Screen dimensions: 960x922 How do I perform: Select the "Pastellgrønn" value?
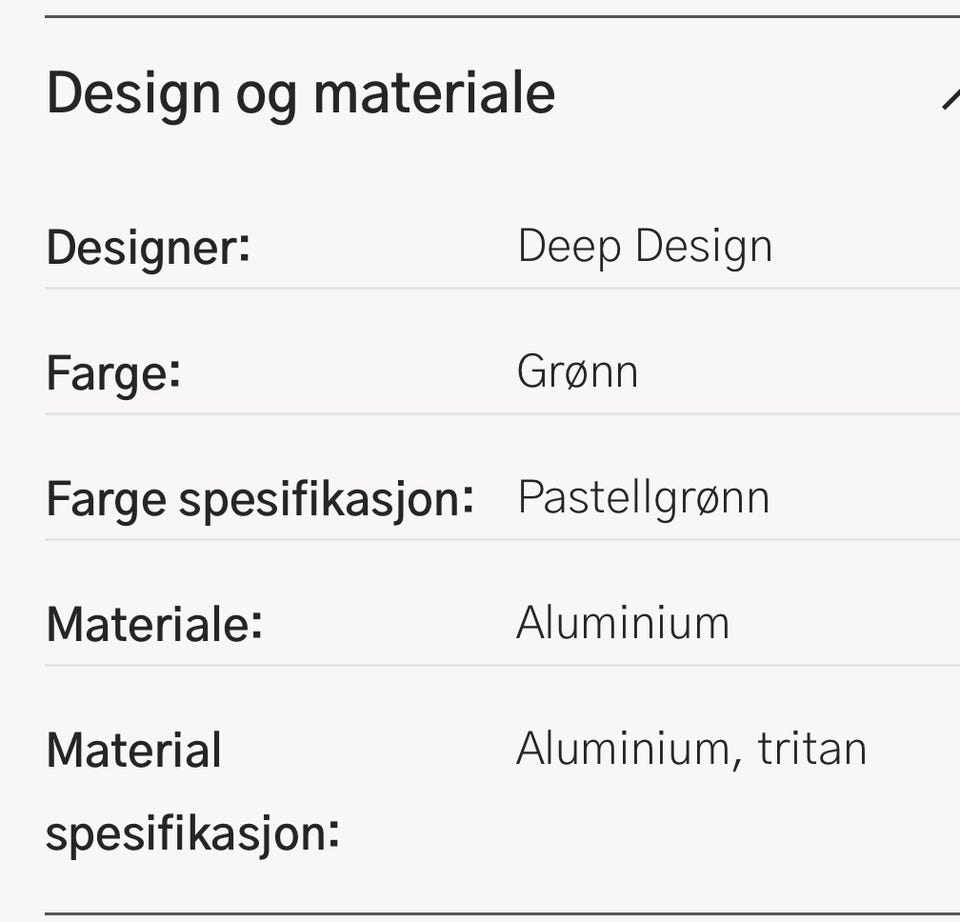pyautogui.click(x=643, y=498)
